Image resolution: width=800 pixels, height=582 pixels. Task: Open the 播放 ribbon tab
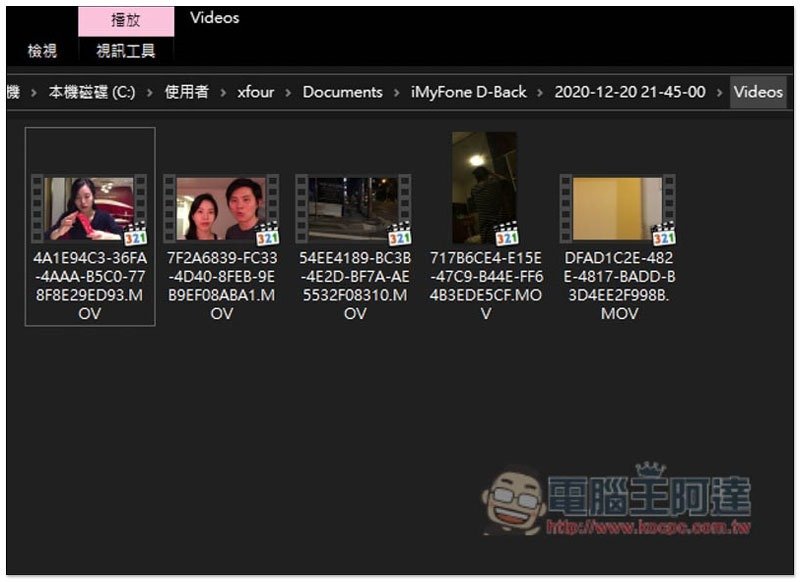click(x=126, y=21)
